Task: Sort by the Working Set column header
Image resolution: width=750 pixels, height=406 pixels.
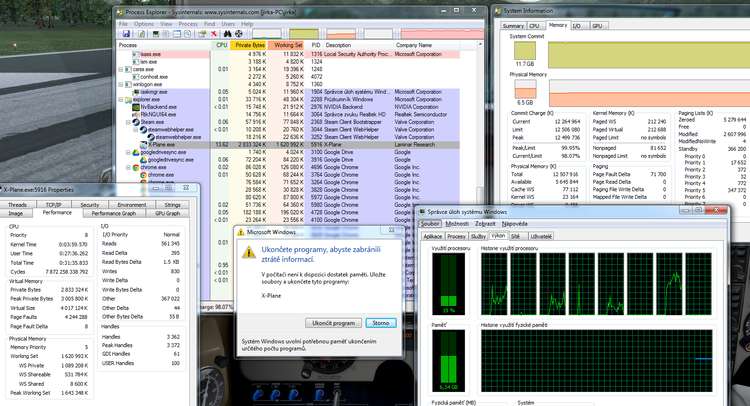Action: click(286, 45)
